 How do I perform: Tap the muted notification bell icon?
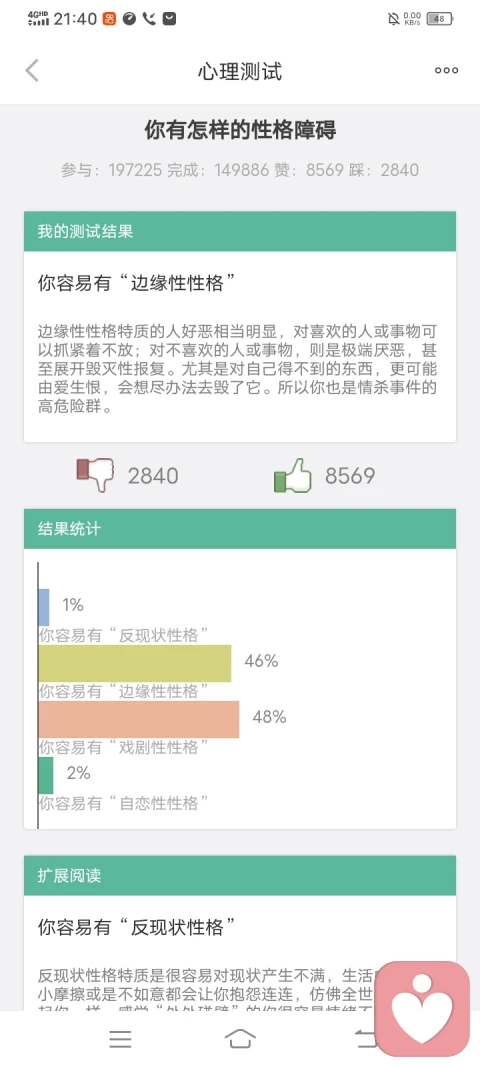[394, 19]
